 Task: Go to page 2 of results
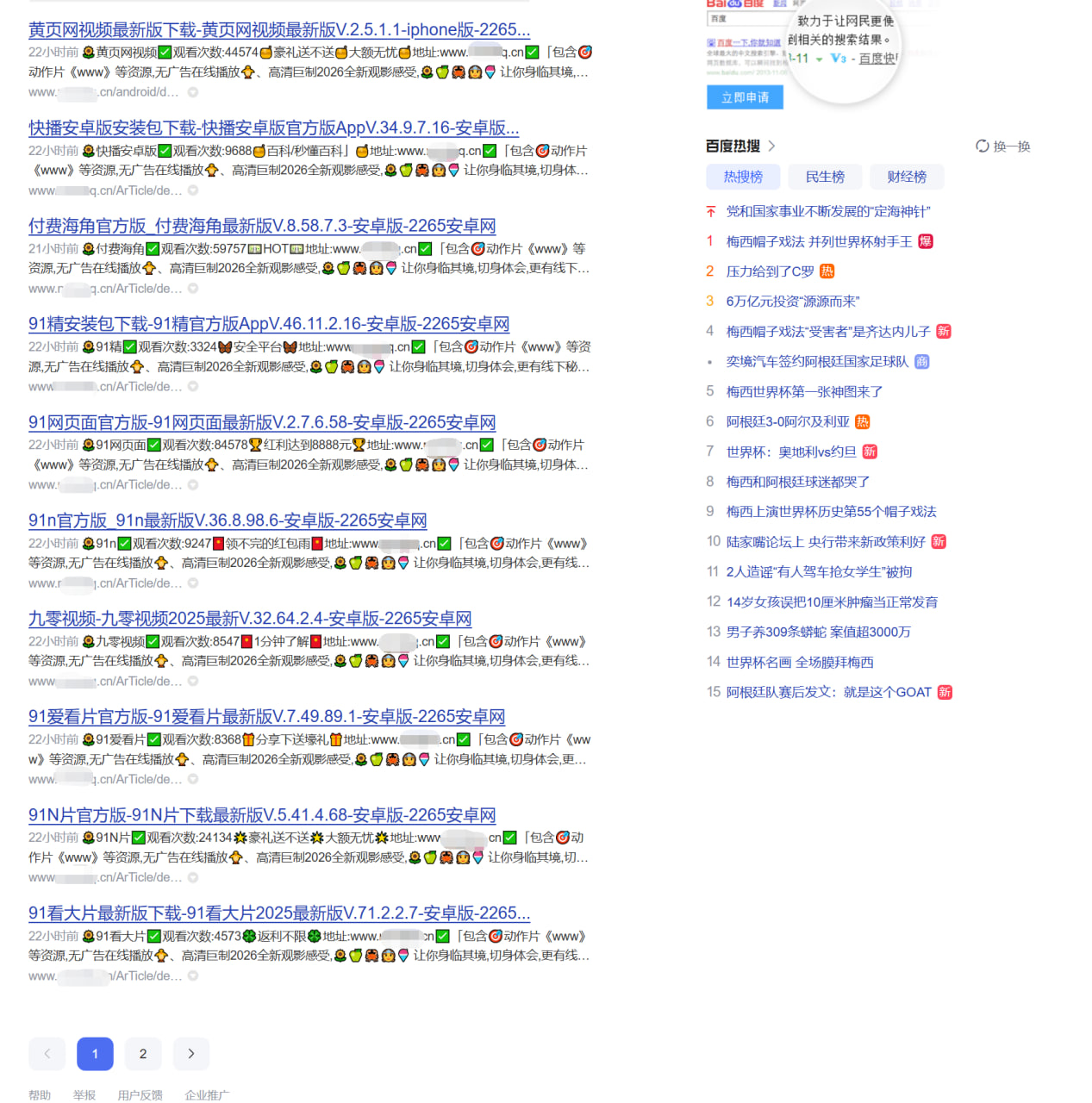(143, 1054)
